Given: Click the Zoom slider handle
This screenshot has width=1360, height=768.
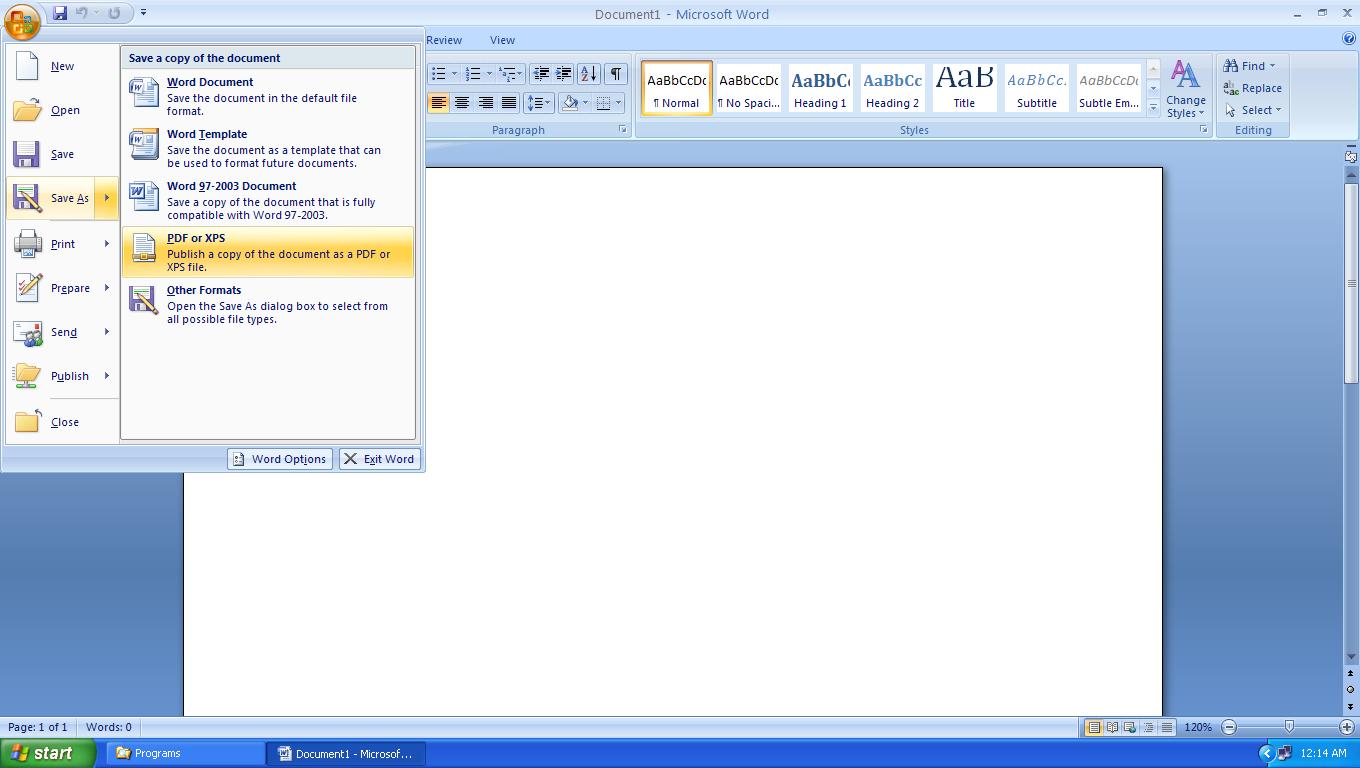Looking at the screenshot, I should pyautogui.click(x=1289, y=727).
